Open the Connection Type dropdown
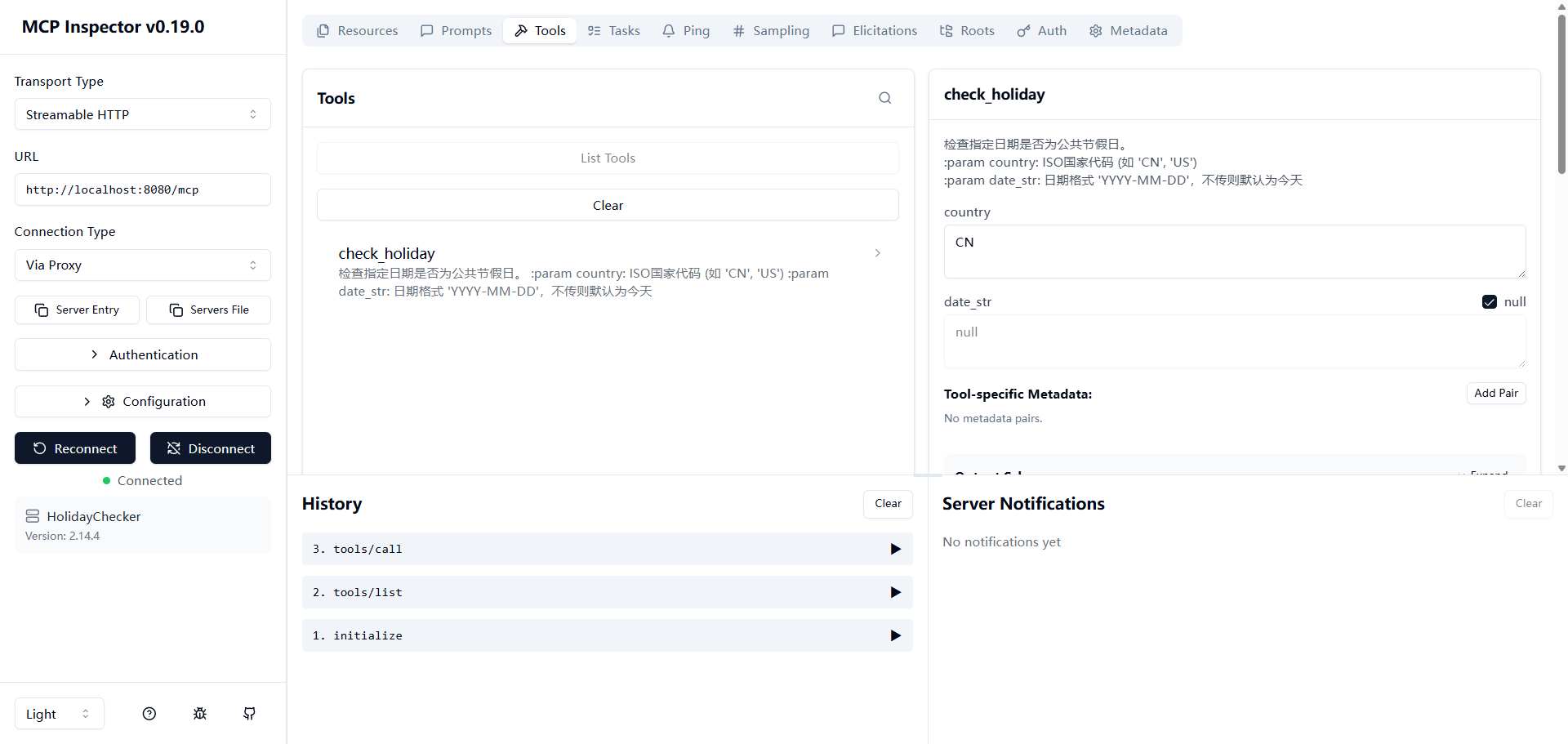Screen dimensions: 1568x744 (143, 265)
